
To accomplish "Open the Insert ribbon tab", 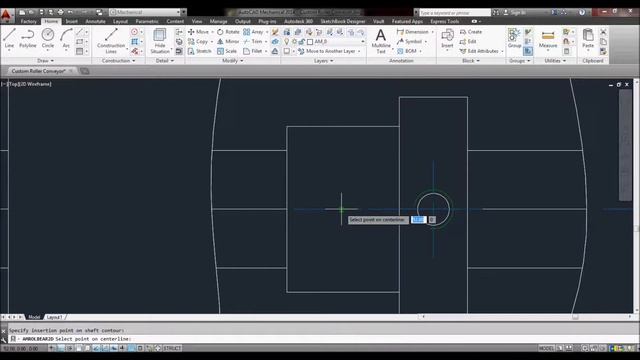I will coord(71,21).
